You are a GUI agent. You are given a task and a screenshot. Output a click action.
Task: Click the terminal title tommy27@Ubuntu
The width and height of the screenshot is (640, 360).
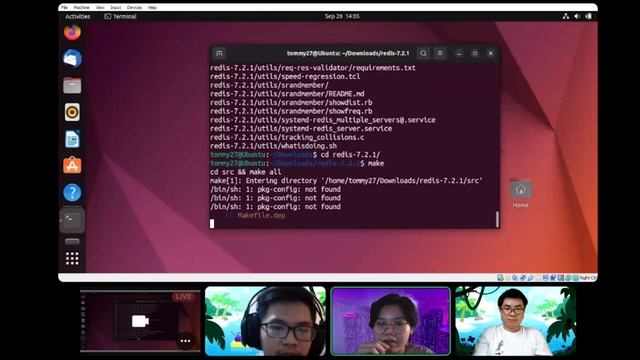coord(348,53)
